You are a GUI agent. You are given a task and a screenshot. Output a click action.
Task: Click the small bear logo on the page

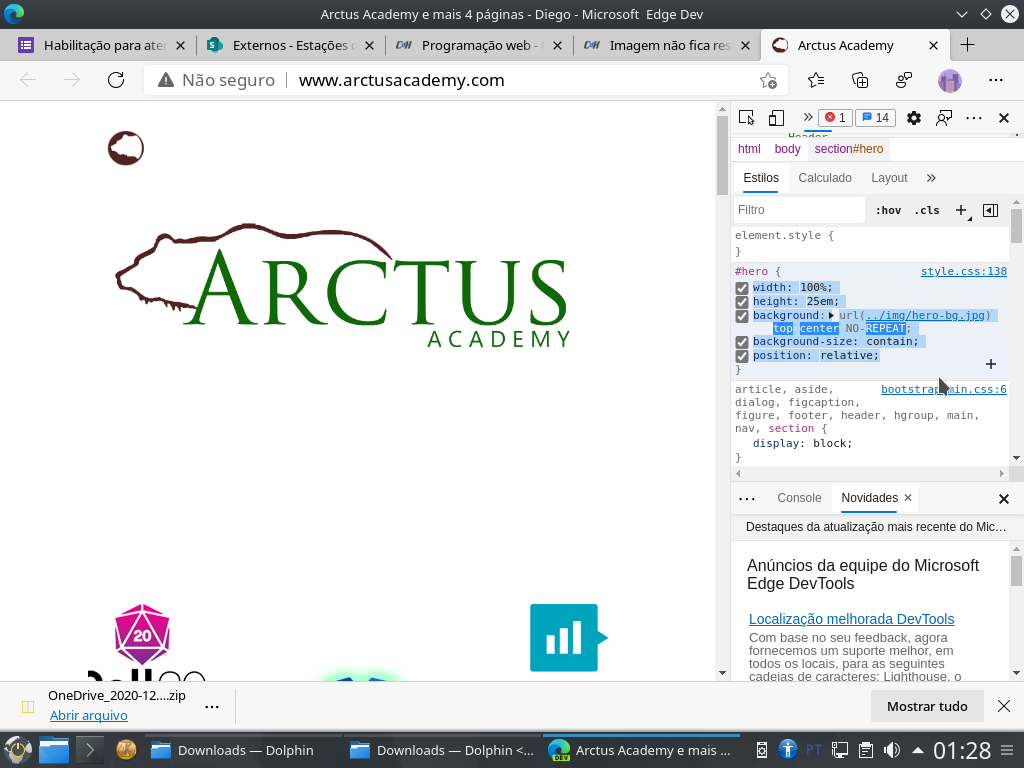126,148
